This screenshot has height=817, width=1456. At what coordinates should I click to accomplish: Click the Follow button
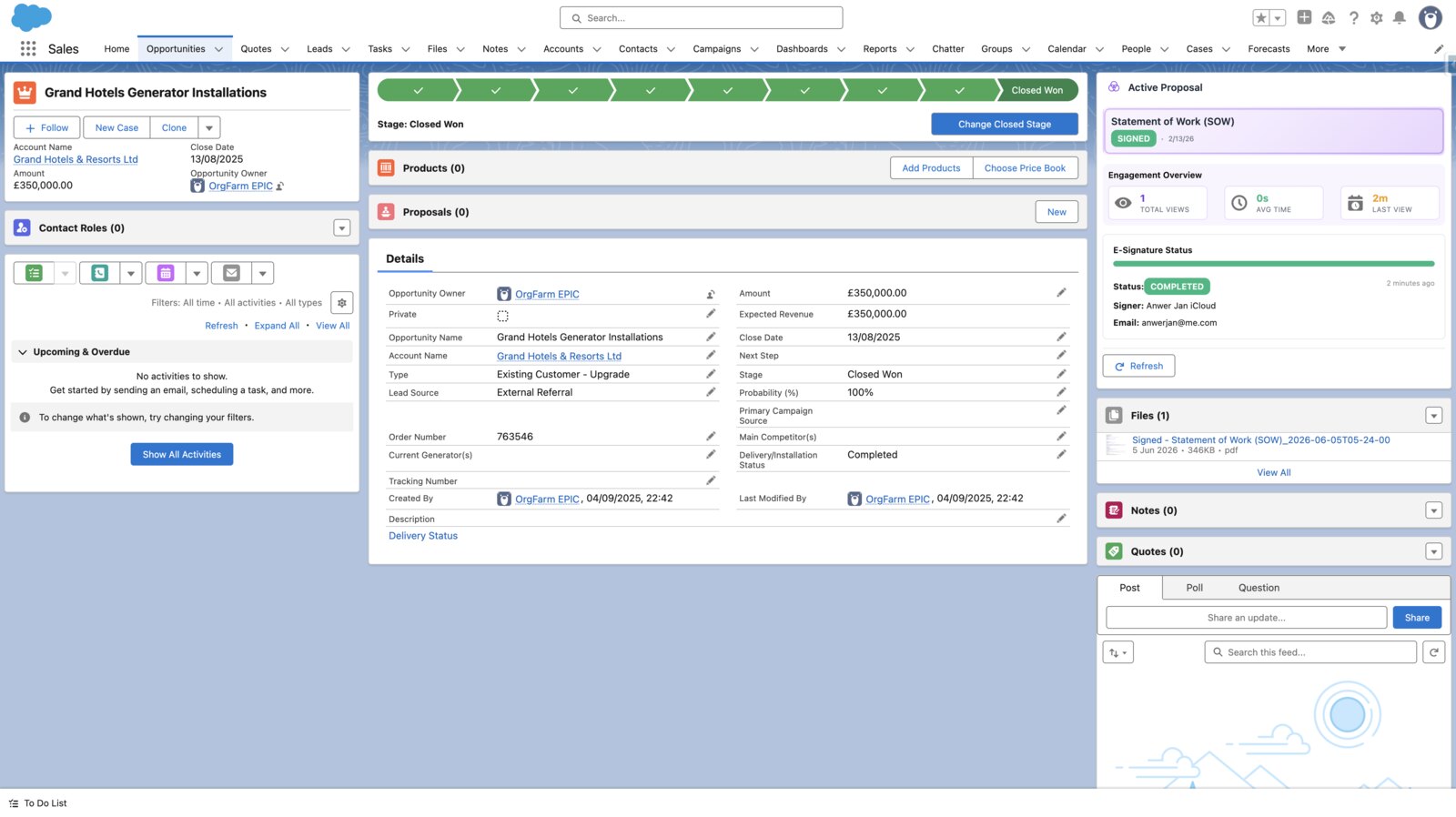coord(47,128)
